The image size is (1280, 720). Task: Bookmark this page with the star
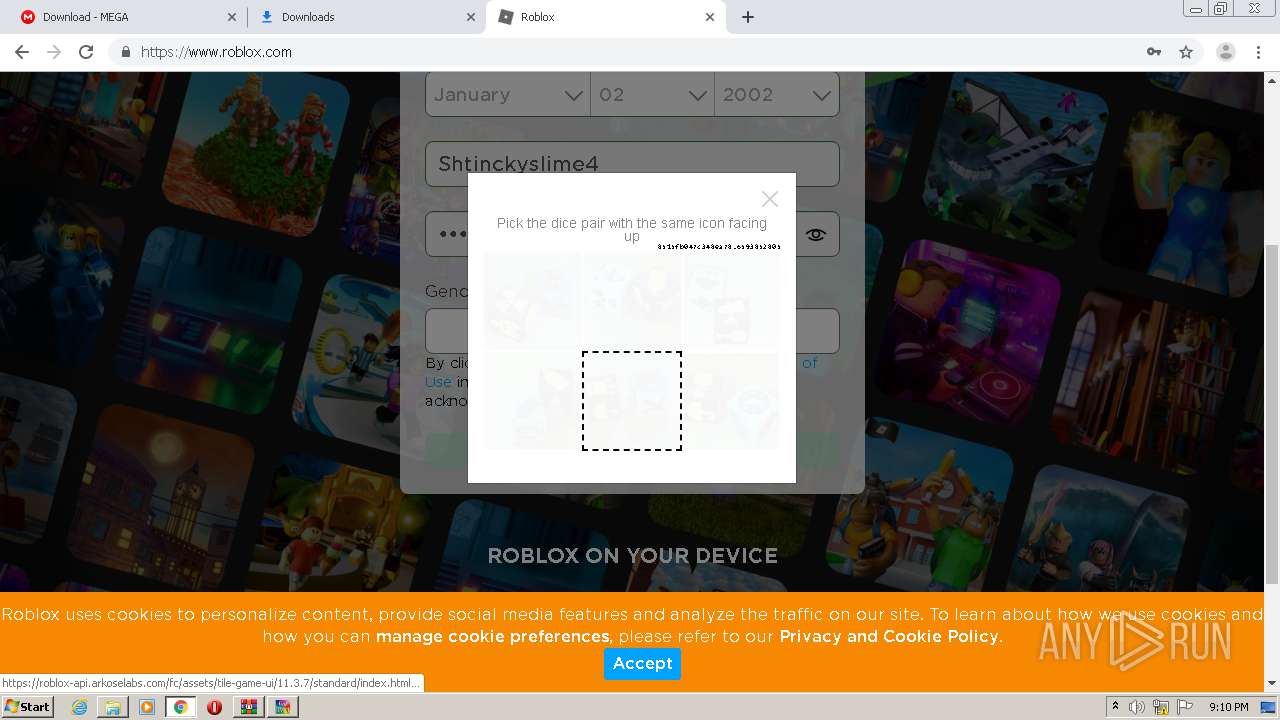tap(1186, 52)
